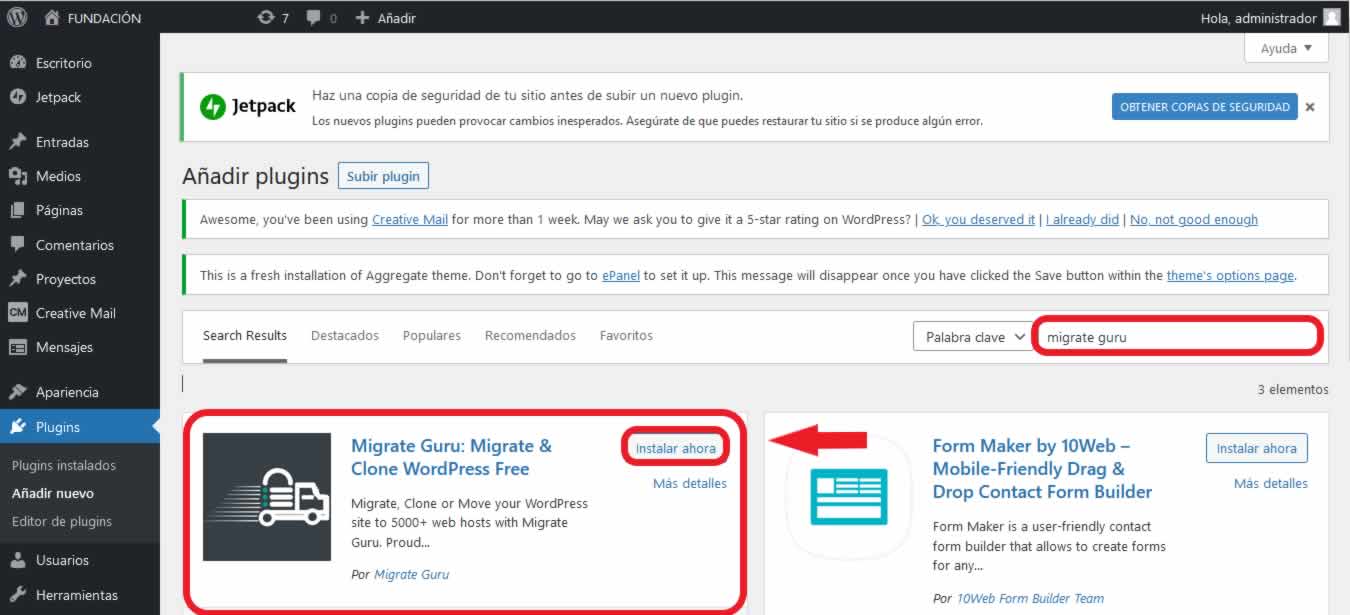Open Jetpack from the sidebar menu
Screen dimensions: 1350x615
(58, 97)
